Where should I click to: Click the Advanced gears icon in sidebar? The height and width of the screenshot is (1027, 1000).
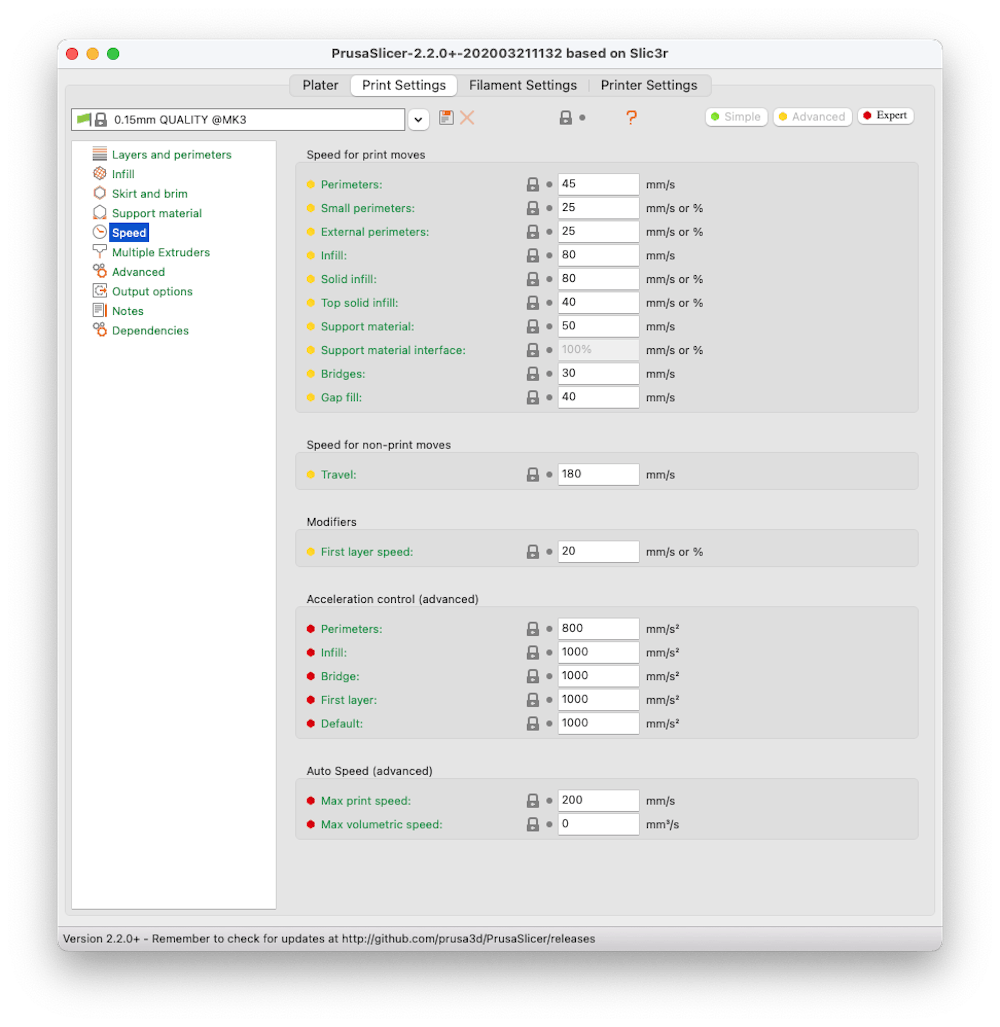pyautogui.click(x=100, y=271)
